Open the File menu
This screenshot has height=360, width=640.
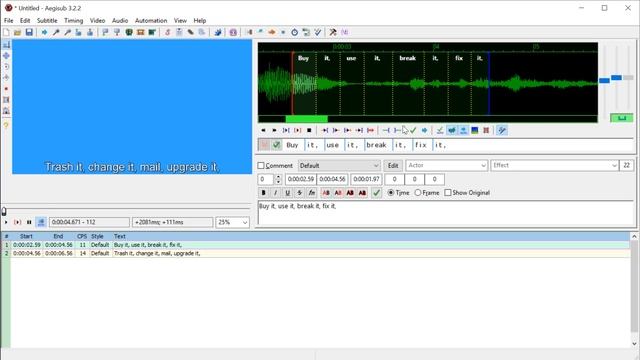9,20
